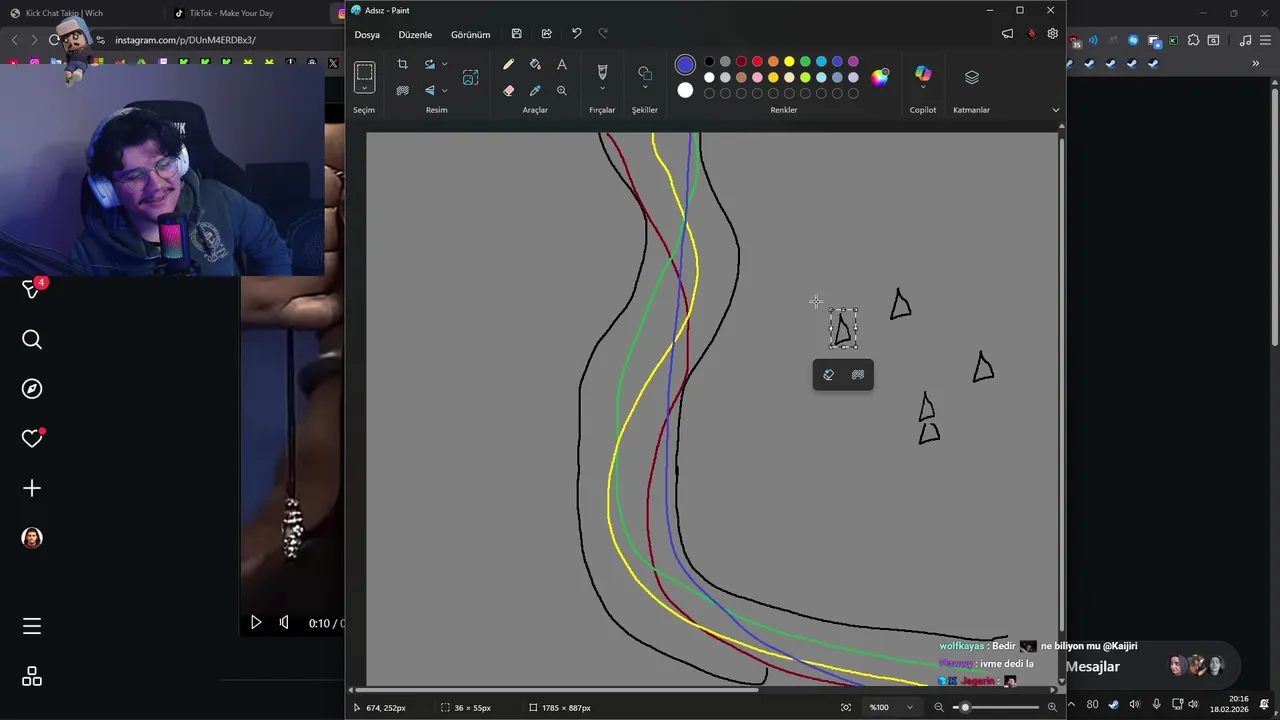The image size is (1280, 720).
Task: Expand the flip options arrow
Action: click(x=445, y=90)
